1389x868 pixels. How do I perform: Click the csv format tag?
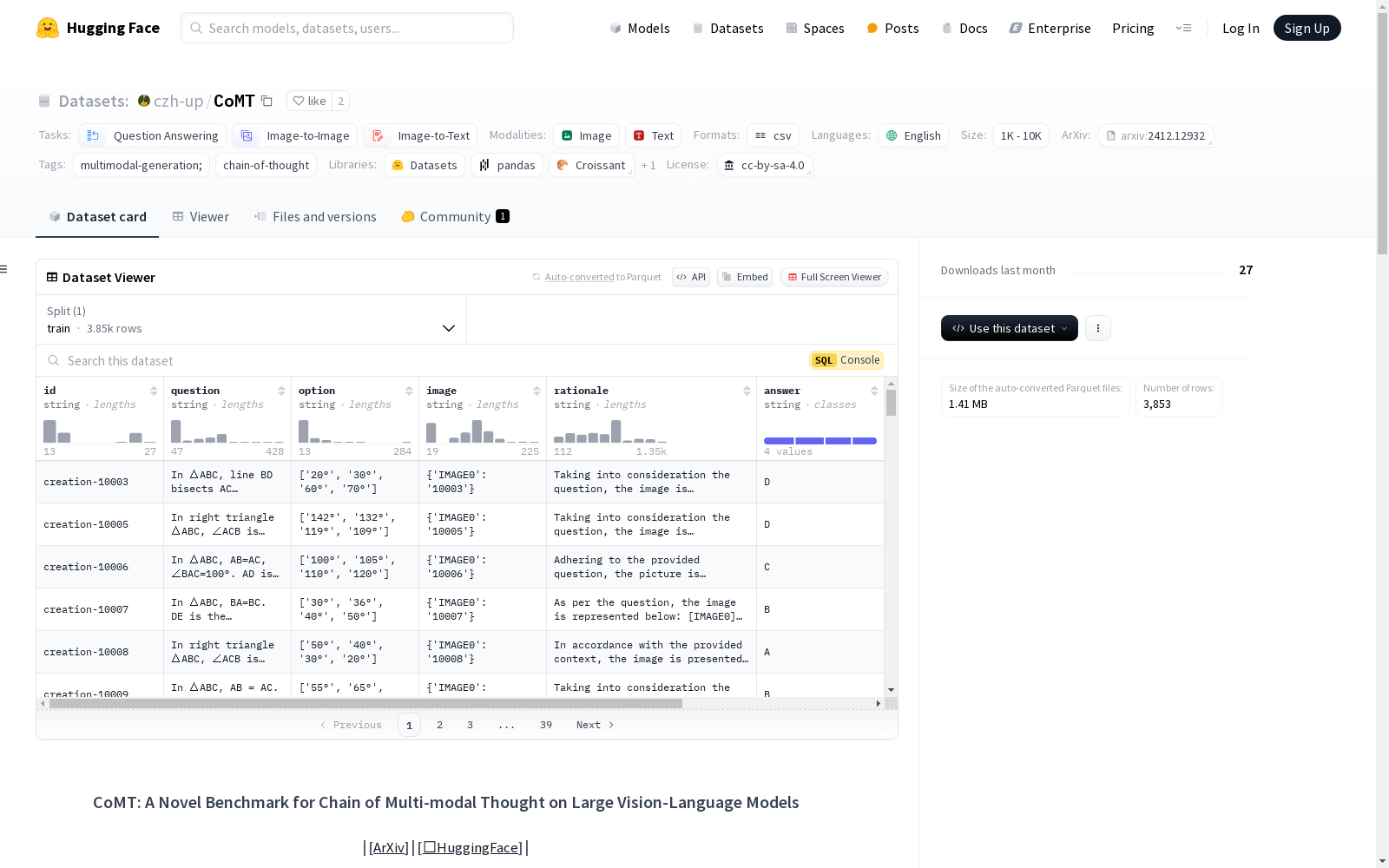(x=773, y=135)
